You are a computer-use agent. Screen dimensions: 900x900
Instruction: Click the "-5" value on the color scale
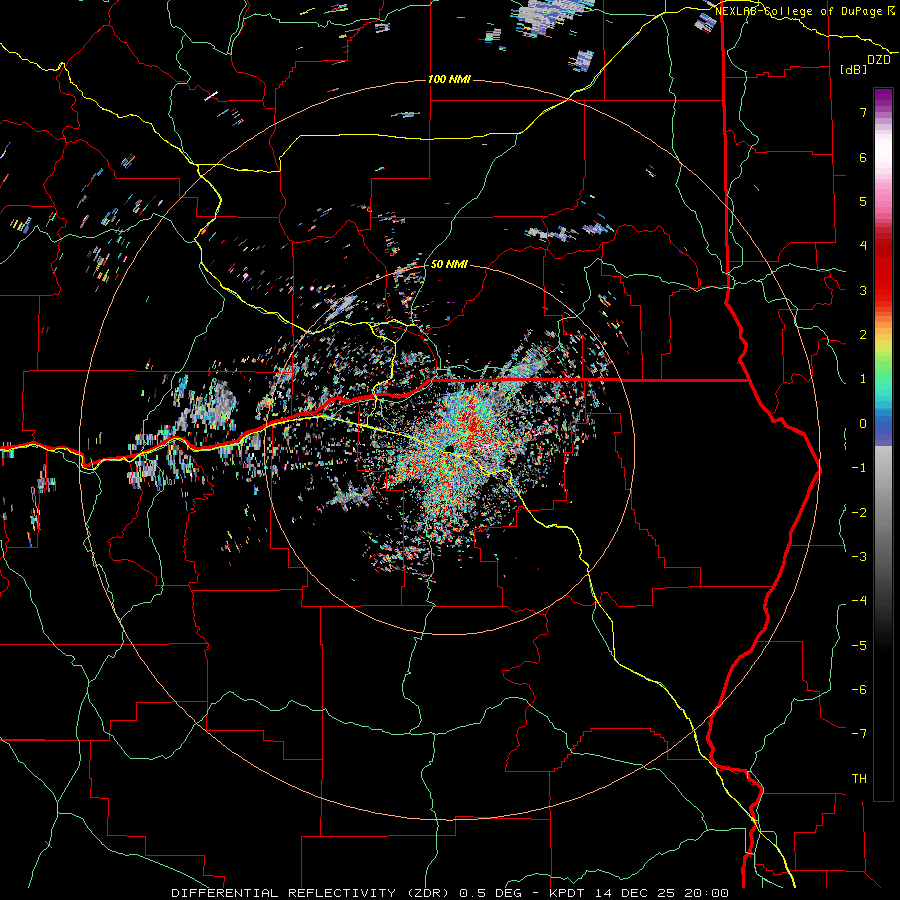[859, 646]
